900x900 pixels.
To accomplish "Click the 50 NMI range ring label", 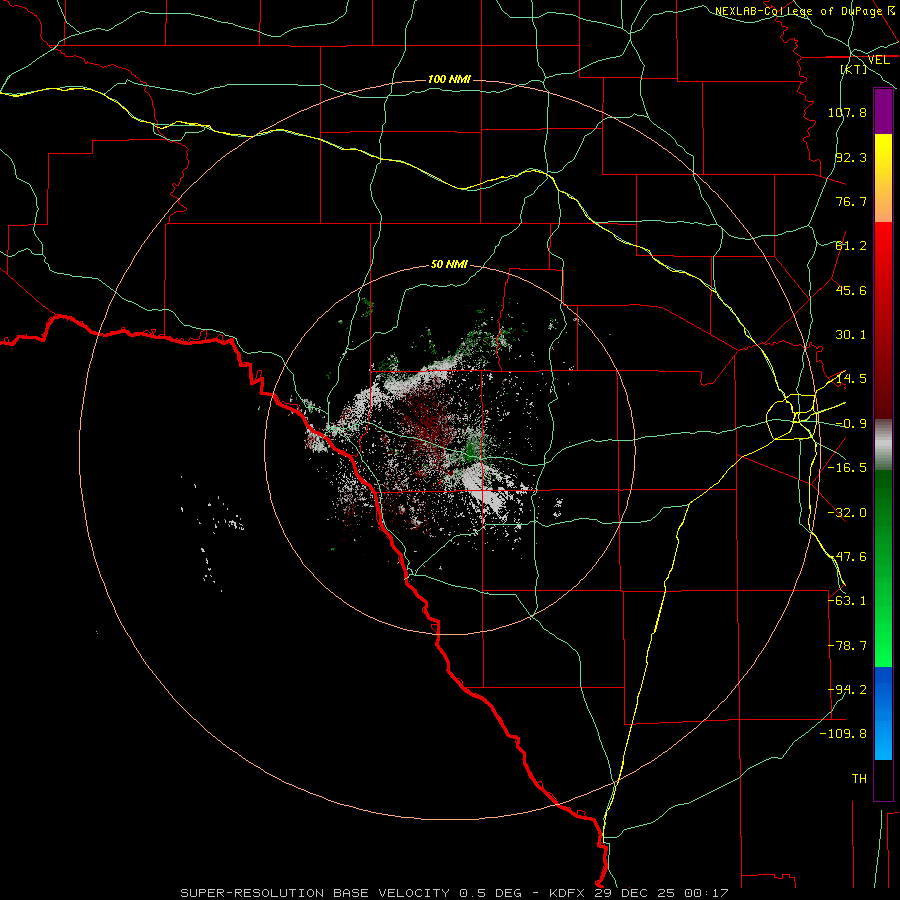I will [x=449, y=264].
